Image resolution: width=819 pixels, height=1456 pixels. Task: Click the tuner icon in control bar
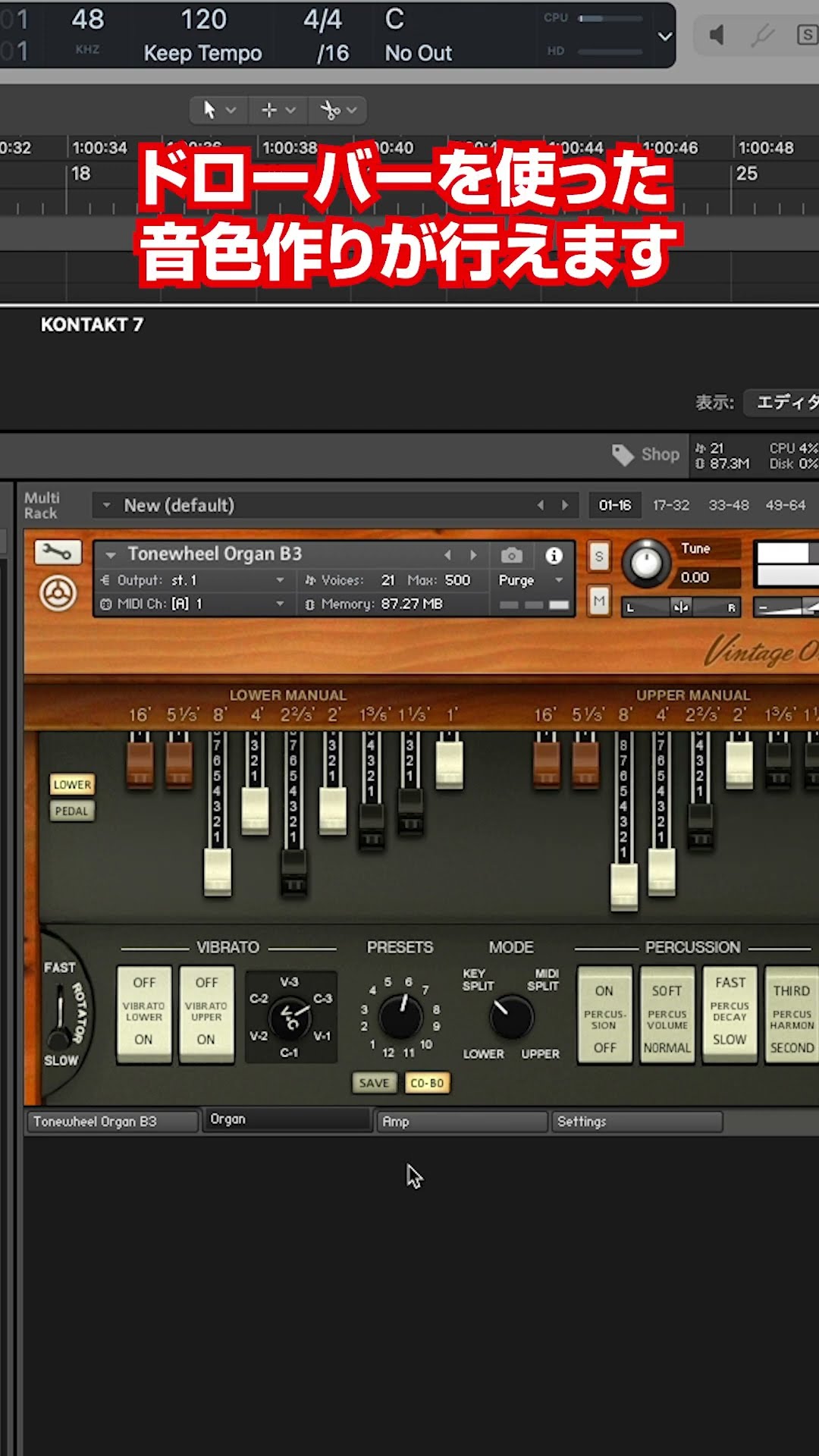(x=763, y=35)
